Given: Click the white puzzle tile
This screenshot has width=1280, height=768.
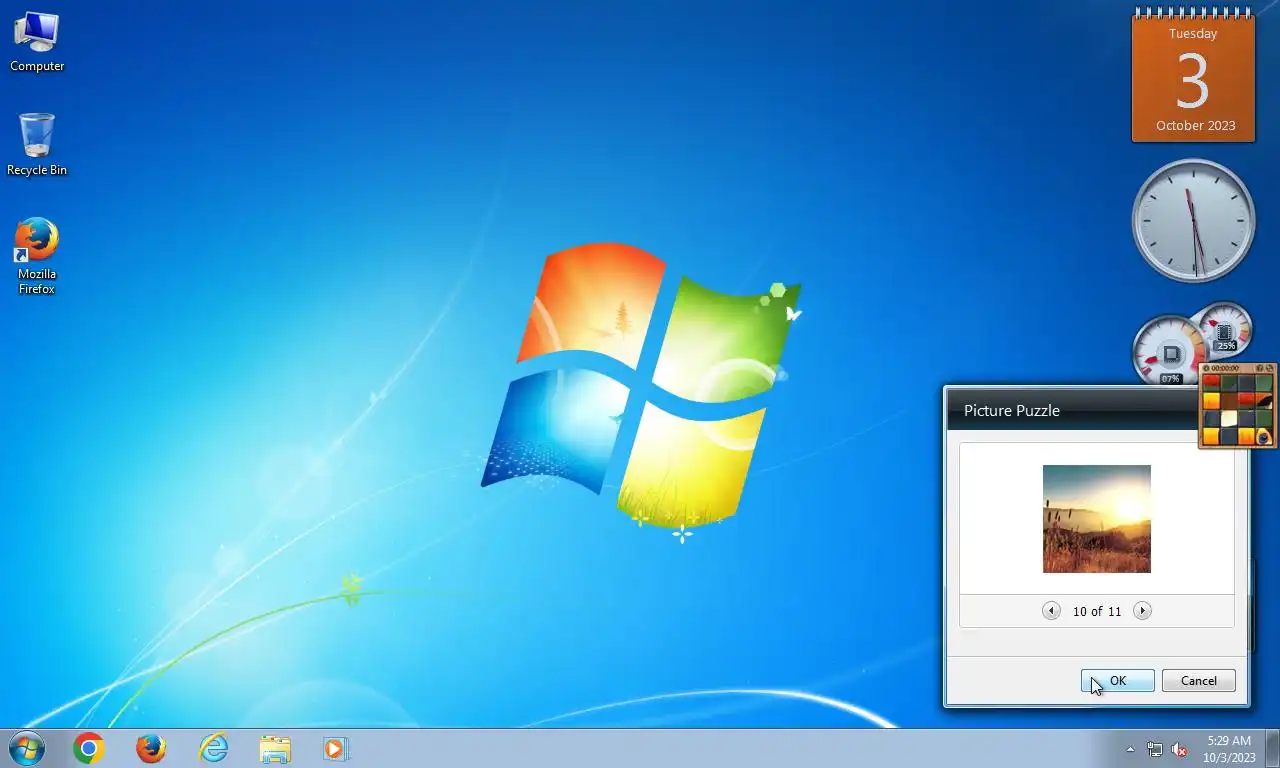Looking at the screenshot, I should 1229,418.
